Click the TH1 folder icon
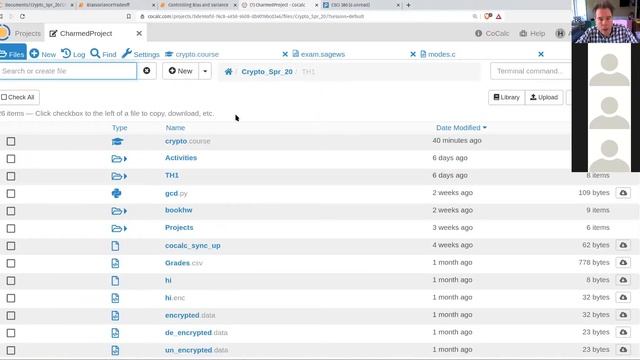The width and height of the screenshot is (640, 360). tap(119, 176)
